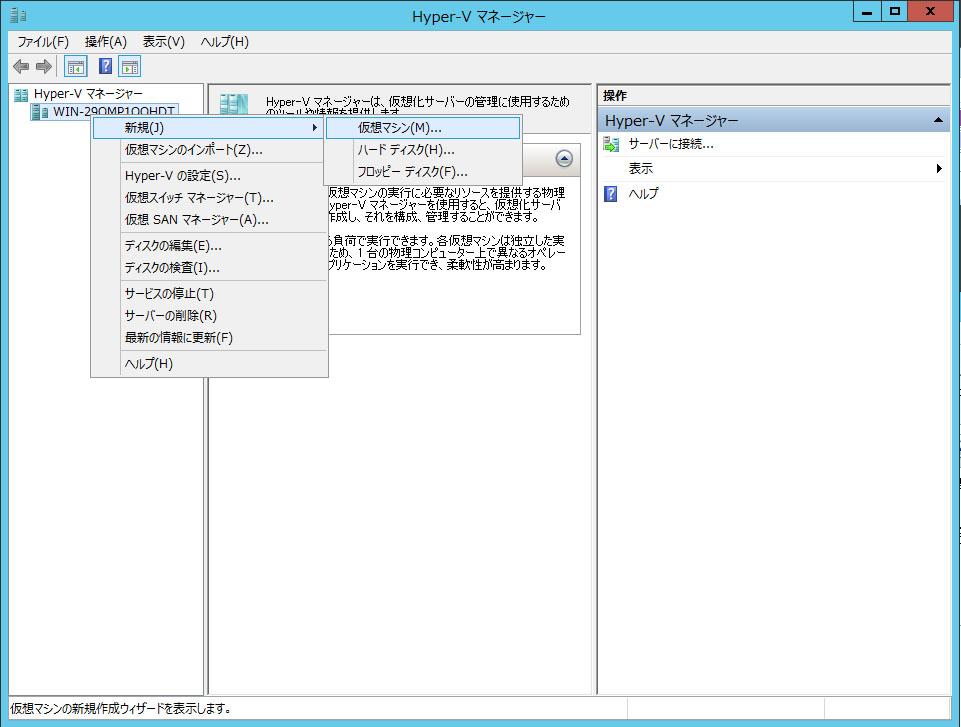
Task: Expand the 新規(J) submenu arrow
Action: pyautogui.click(x=314, y=128)
